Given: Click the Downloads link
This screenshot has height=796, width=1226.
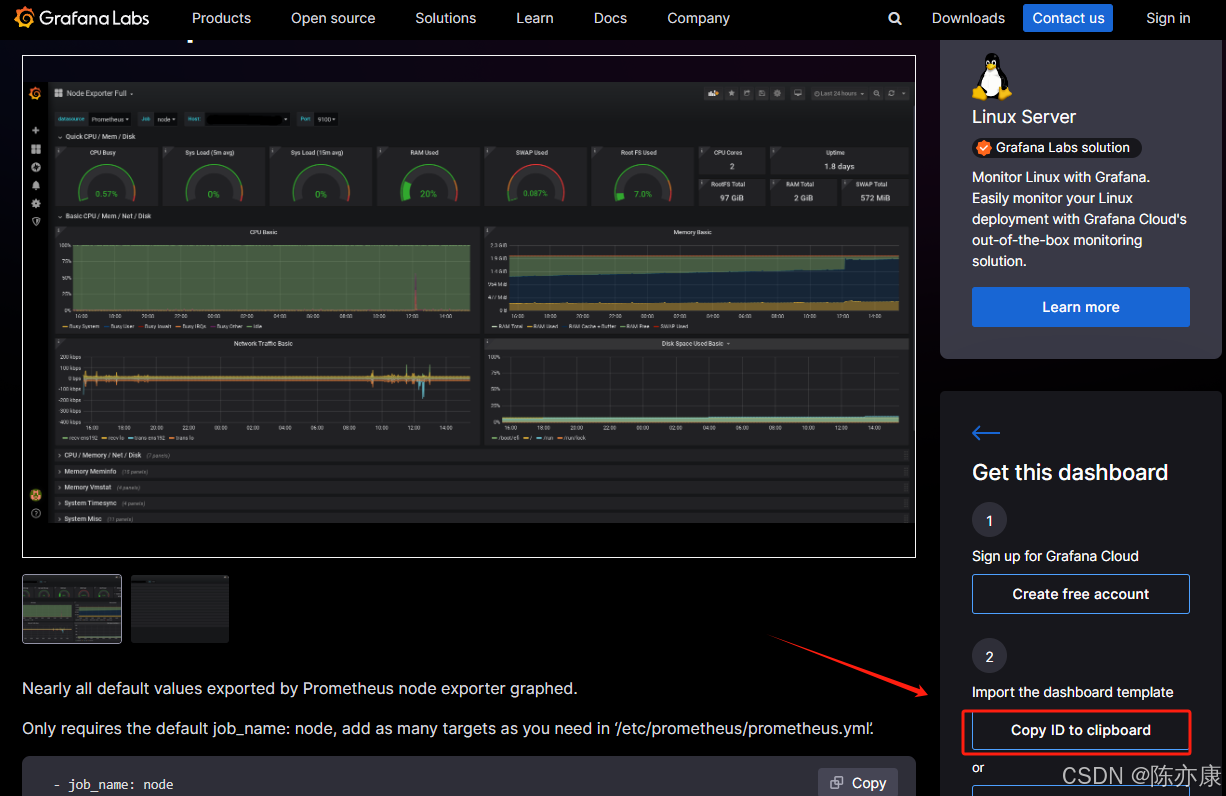Looking at the screenshot, I should coord(968,18).
